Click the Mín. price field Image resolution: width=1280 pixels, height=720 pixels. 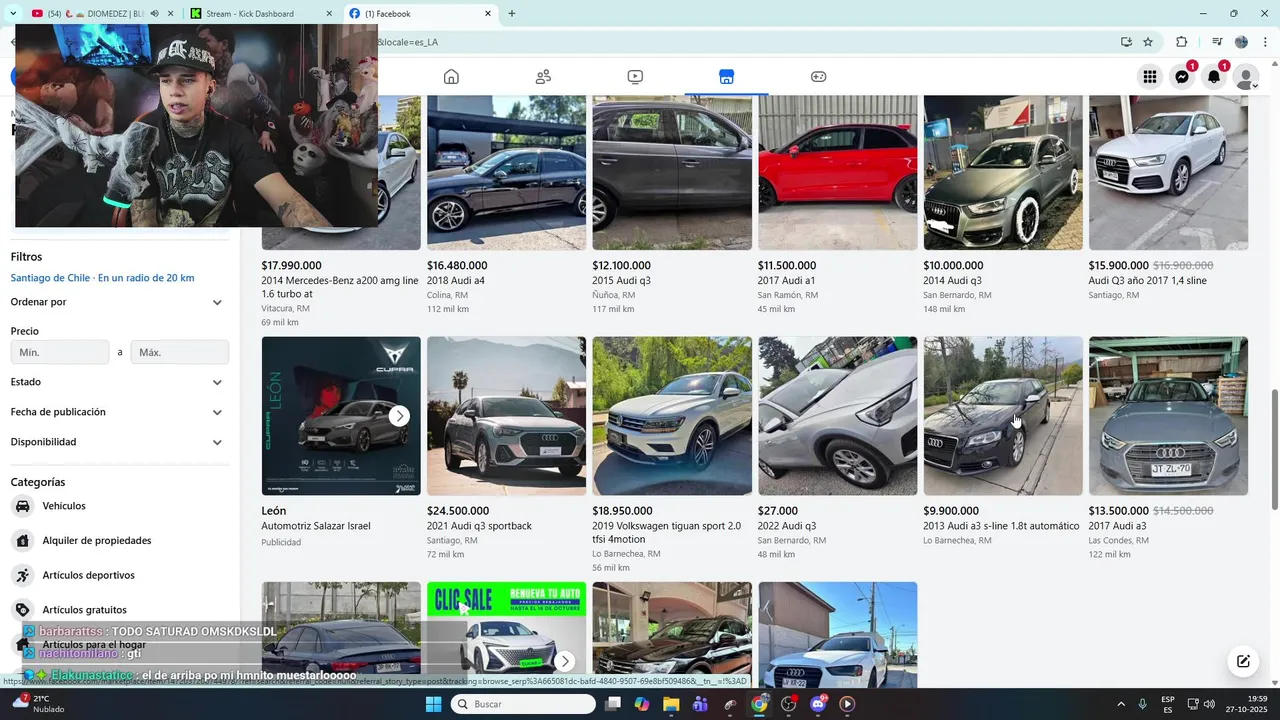(x=60, y=352)
